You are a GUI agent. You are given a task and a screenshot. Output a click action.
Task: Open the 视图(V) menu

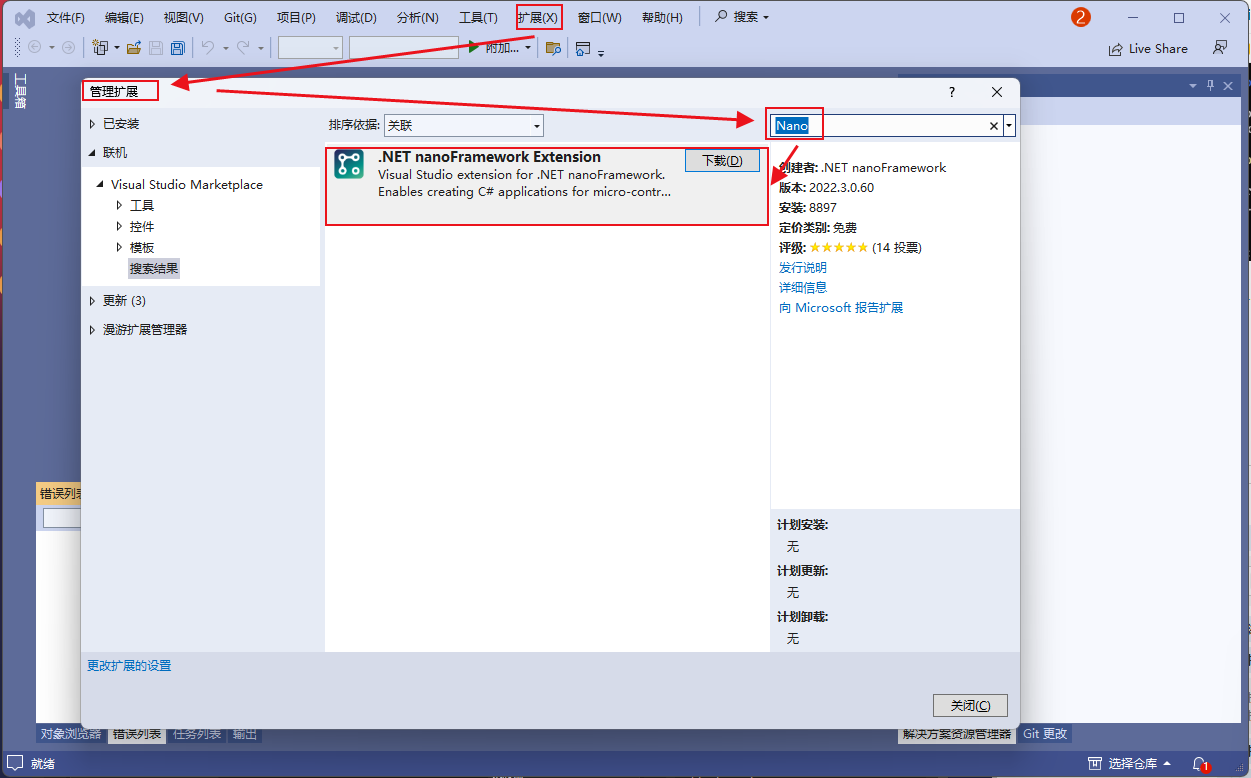click(x=183, y=18)
